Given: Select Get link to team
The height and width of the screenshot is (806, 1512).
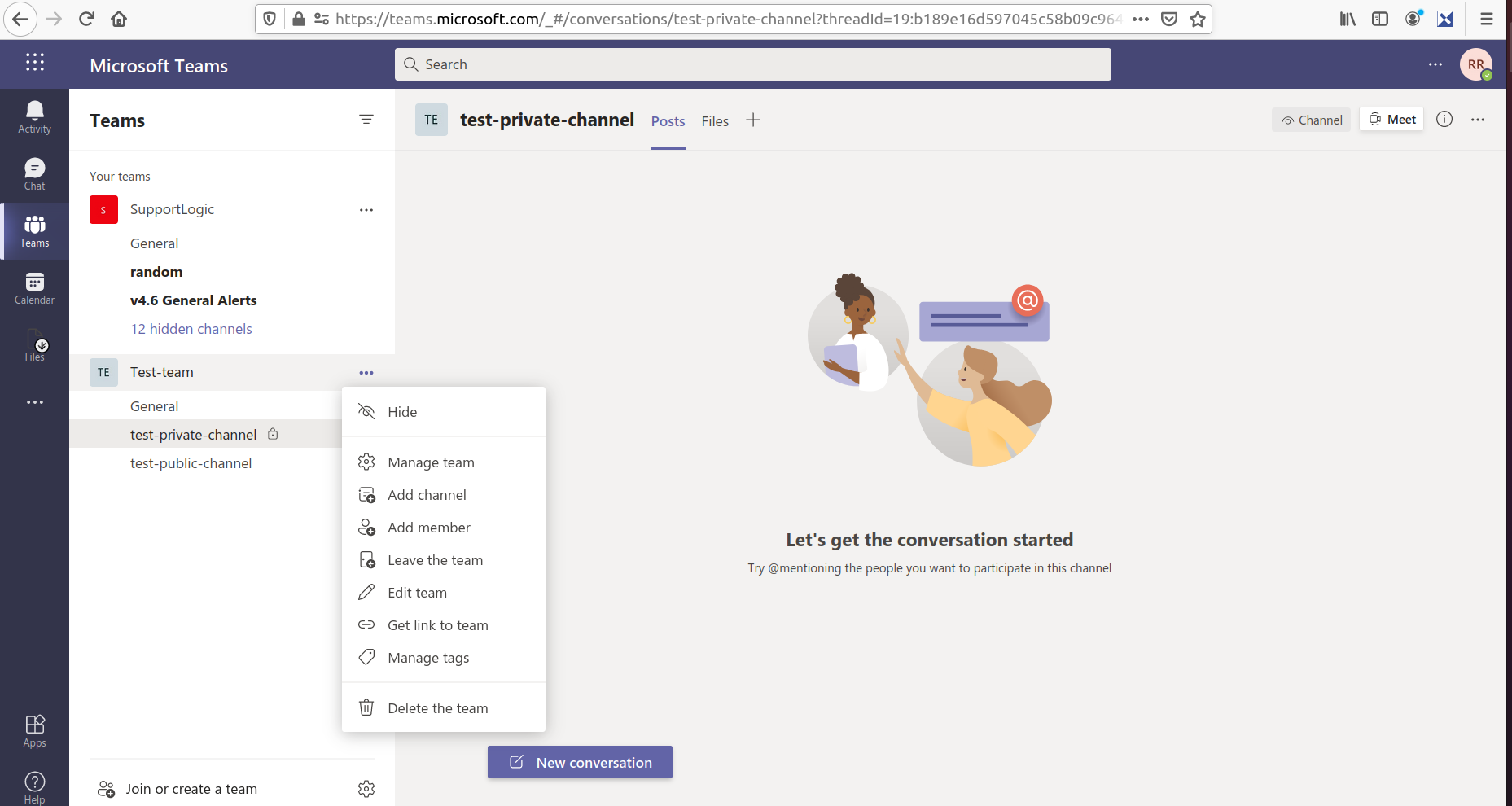Looking at the screenshot, I should (x=444, y=625).
